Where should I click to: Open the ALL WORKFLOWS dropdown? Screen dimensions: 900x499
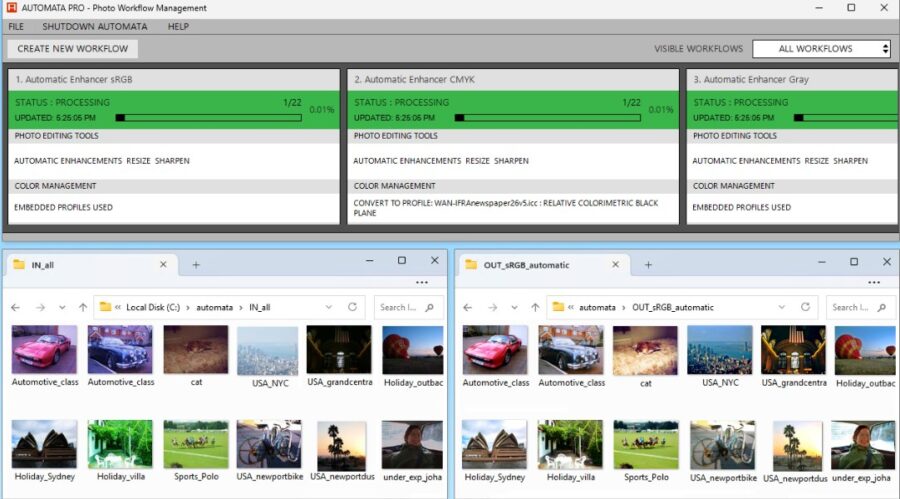click(x=821, y=49)
